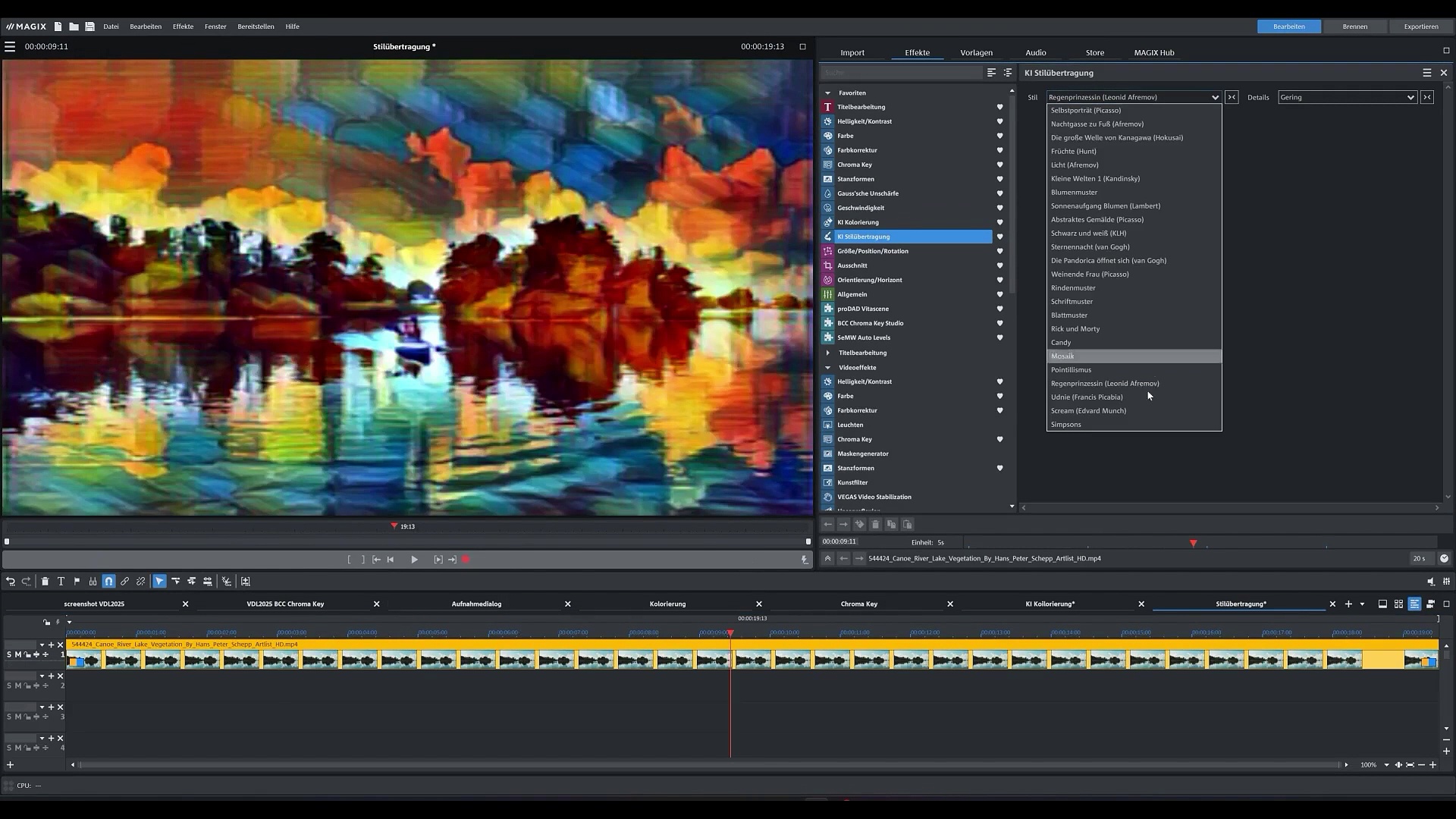Switch to the Vorlagen tab
This screenshot has height=819, width=1456.
tap(976, 52)
